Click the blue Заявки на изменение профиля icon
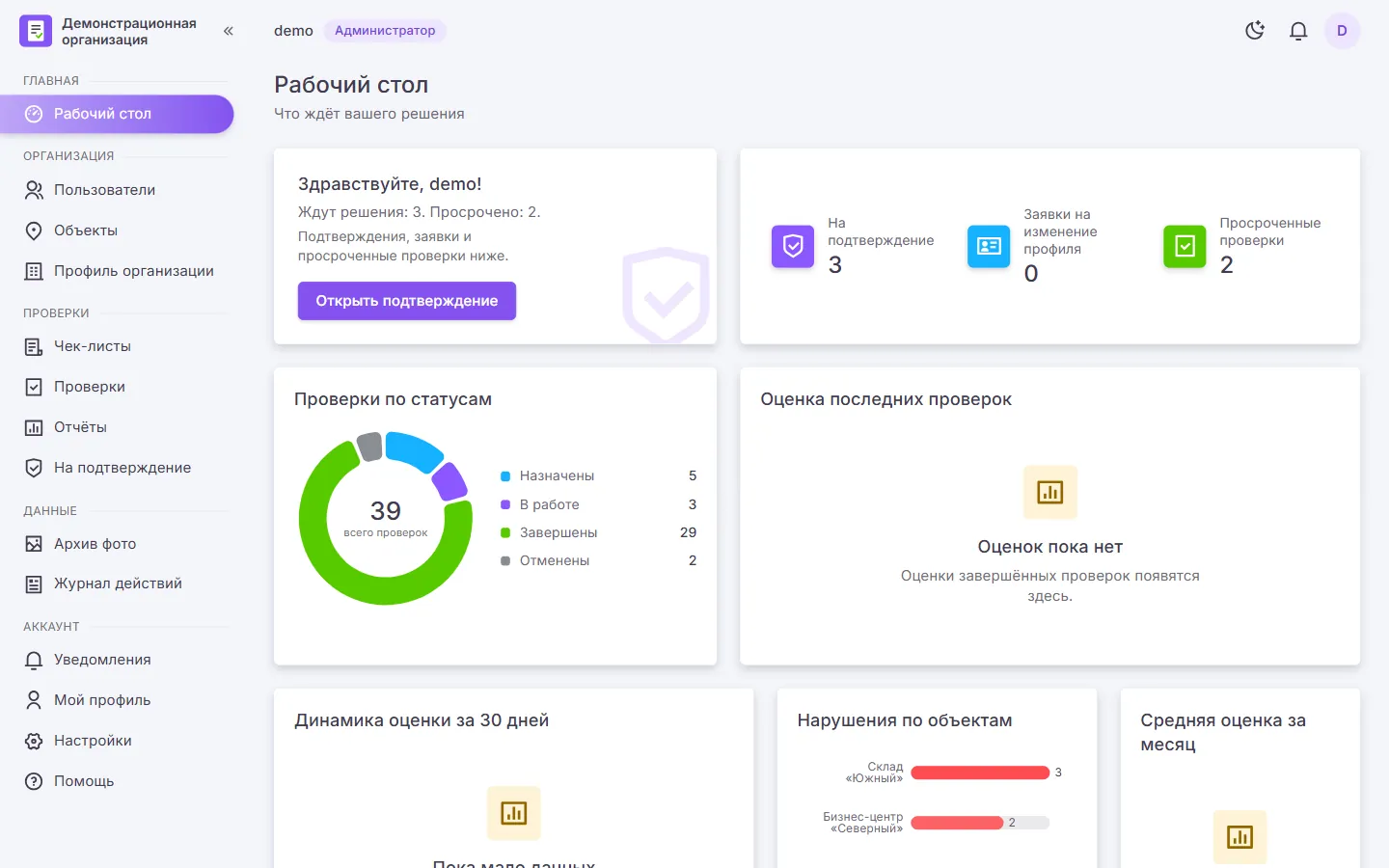The image size is (1389, 868). point(989,246)
